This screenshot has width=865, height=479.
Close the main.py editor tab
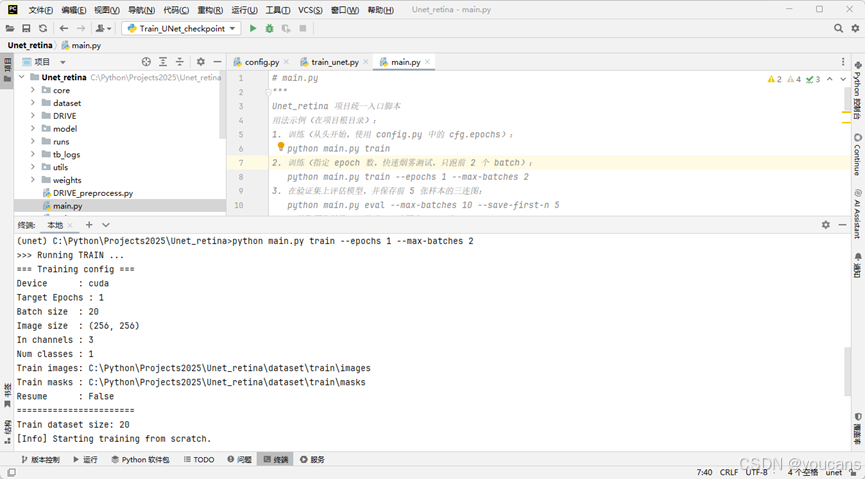(427, 62)
